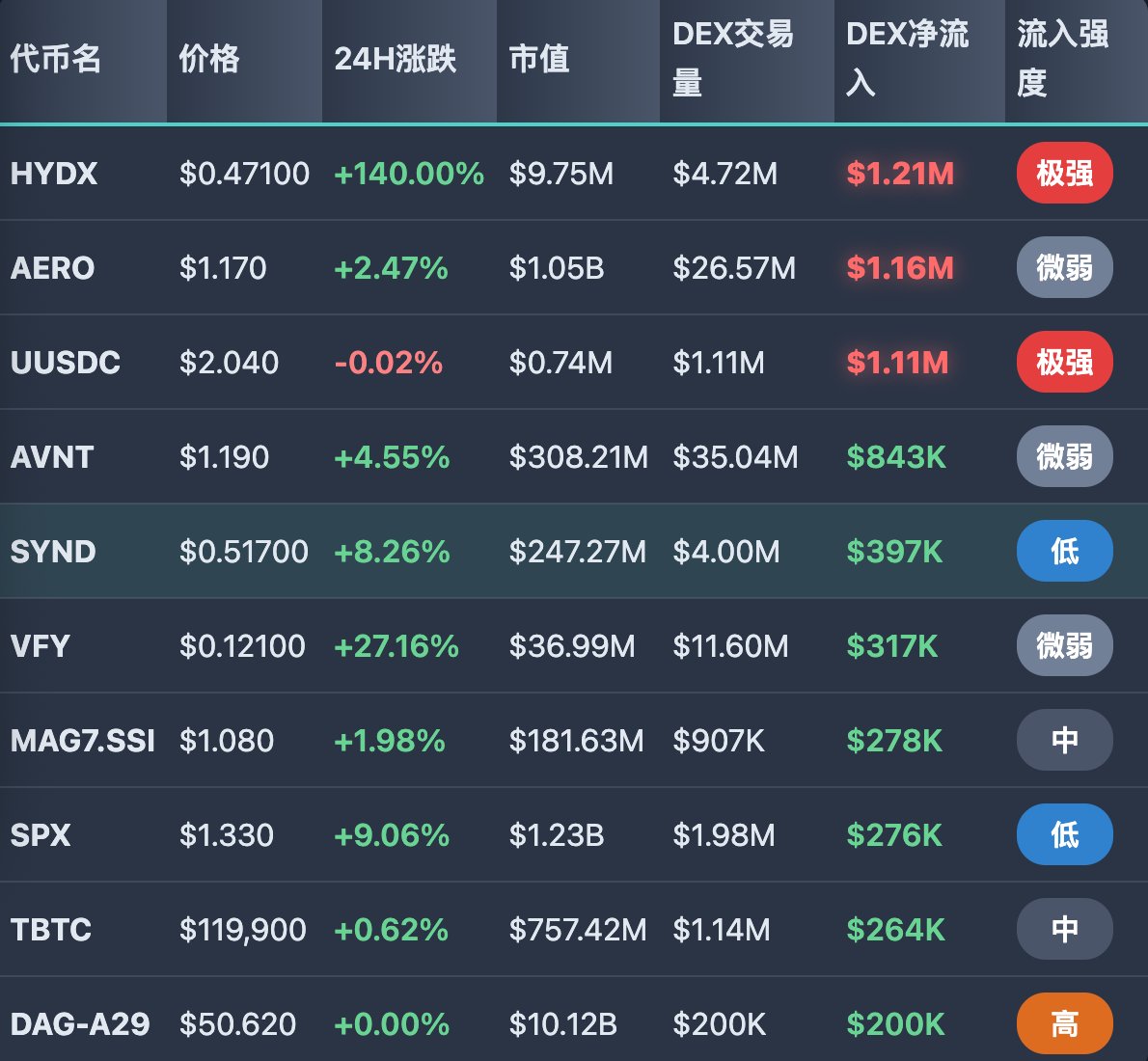This screenshot has height=1061, width=1148.
Task: Select the MAG7.SSI token name
Action: tap(83, 740)
